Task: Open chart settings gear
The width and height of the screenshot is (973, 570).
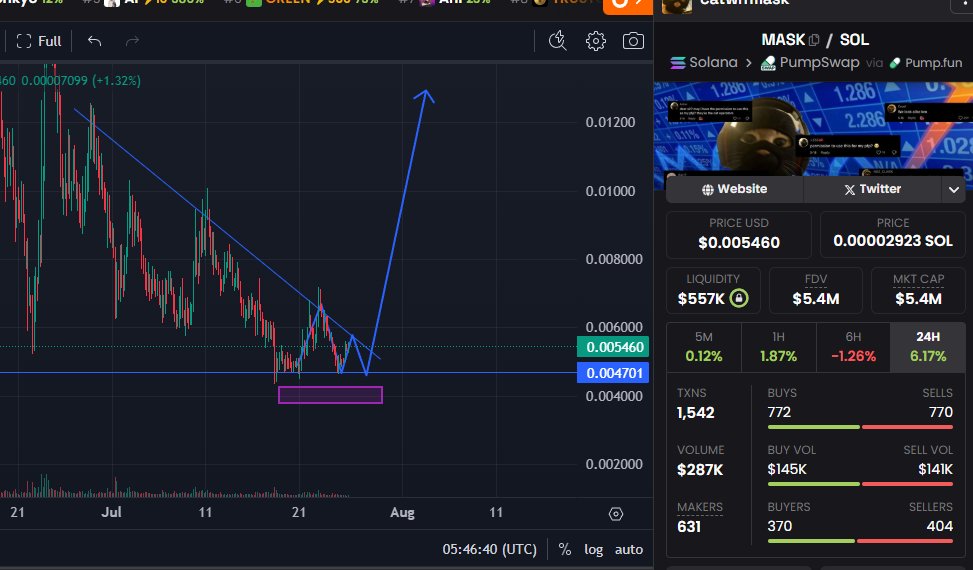Action: [596, 41]
